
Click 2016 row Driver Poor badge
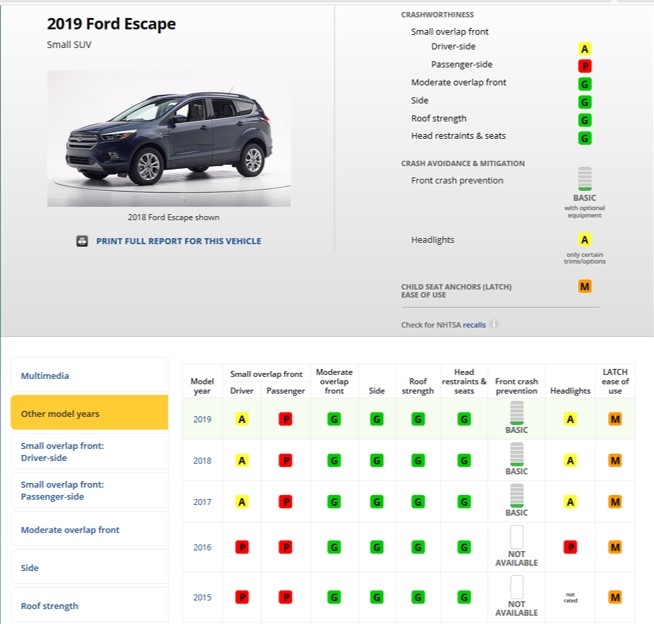point(242,547)
